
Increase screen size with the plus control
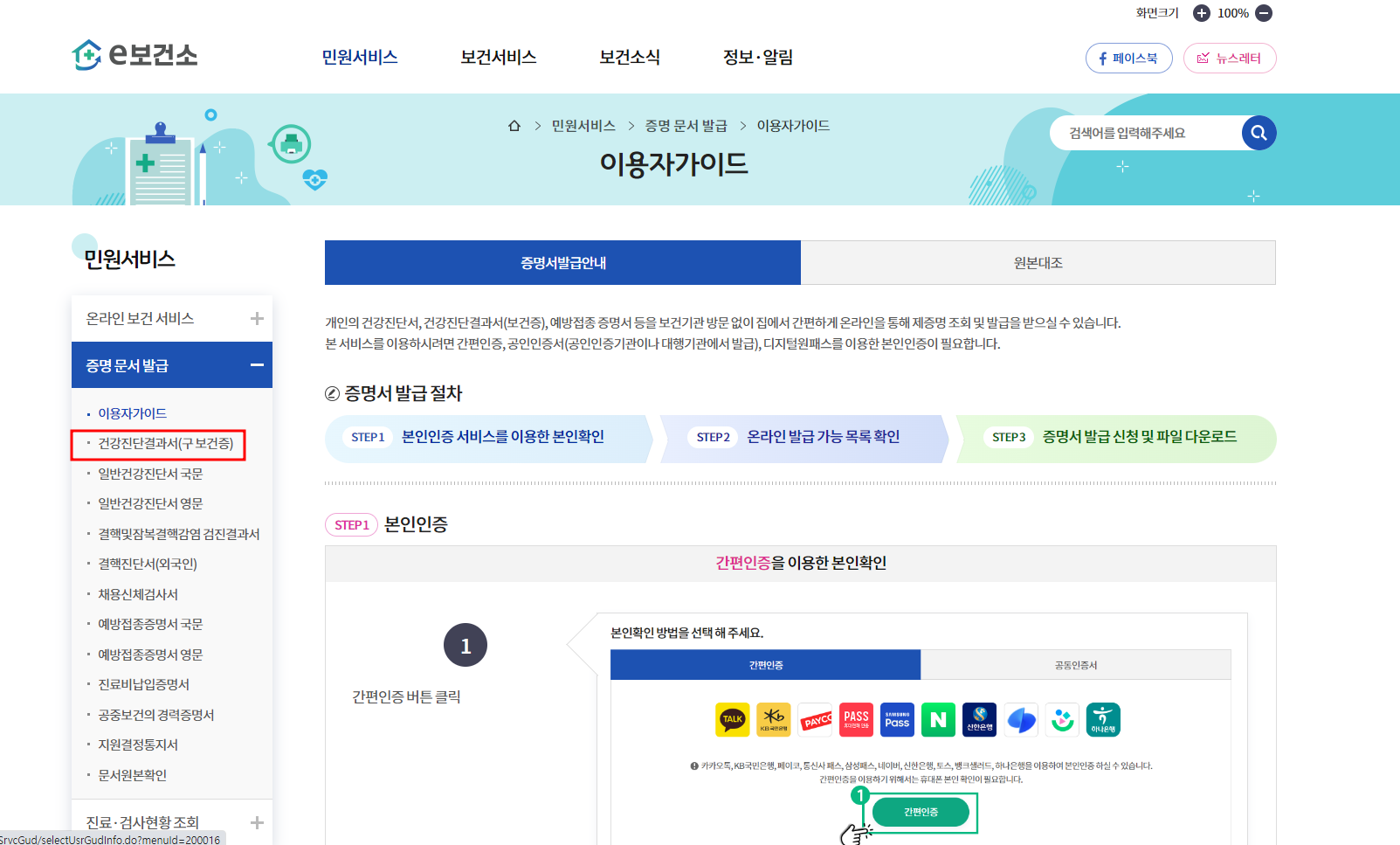(1203, 12)
